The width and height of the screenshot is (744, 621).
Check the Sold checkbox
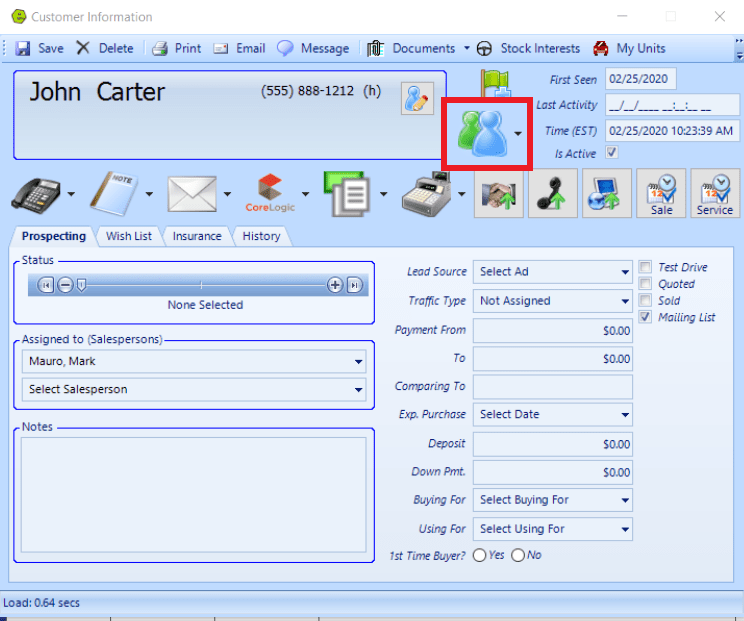coord(645,300)
